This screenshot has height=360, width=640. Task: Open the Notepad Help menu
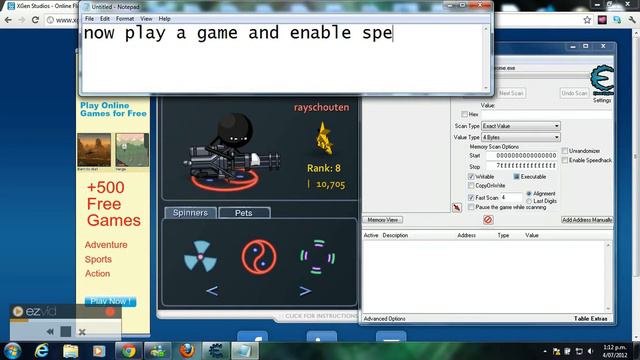(164, 19)
